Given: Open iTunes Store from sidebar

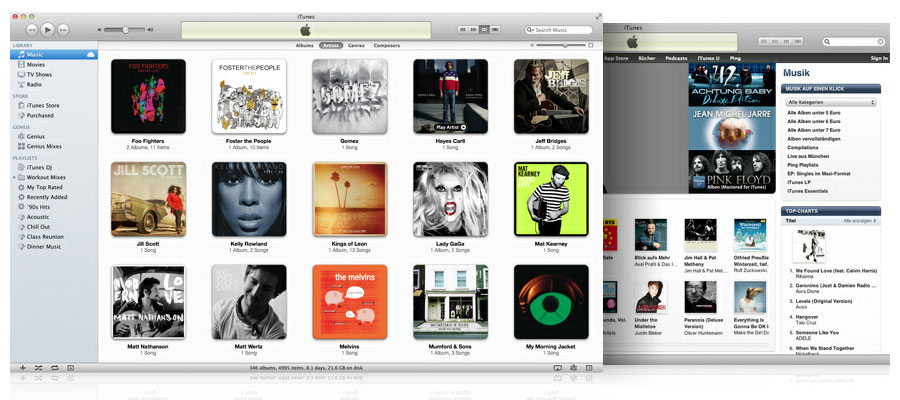Looking at the screenshot, I should [54, 106].
